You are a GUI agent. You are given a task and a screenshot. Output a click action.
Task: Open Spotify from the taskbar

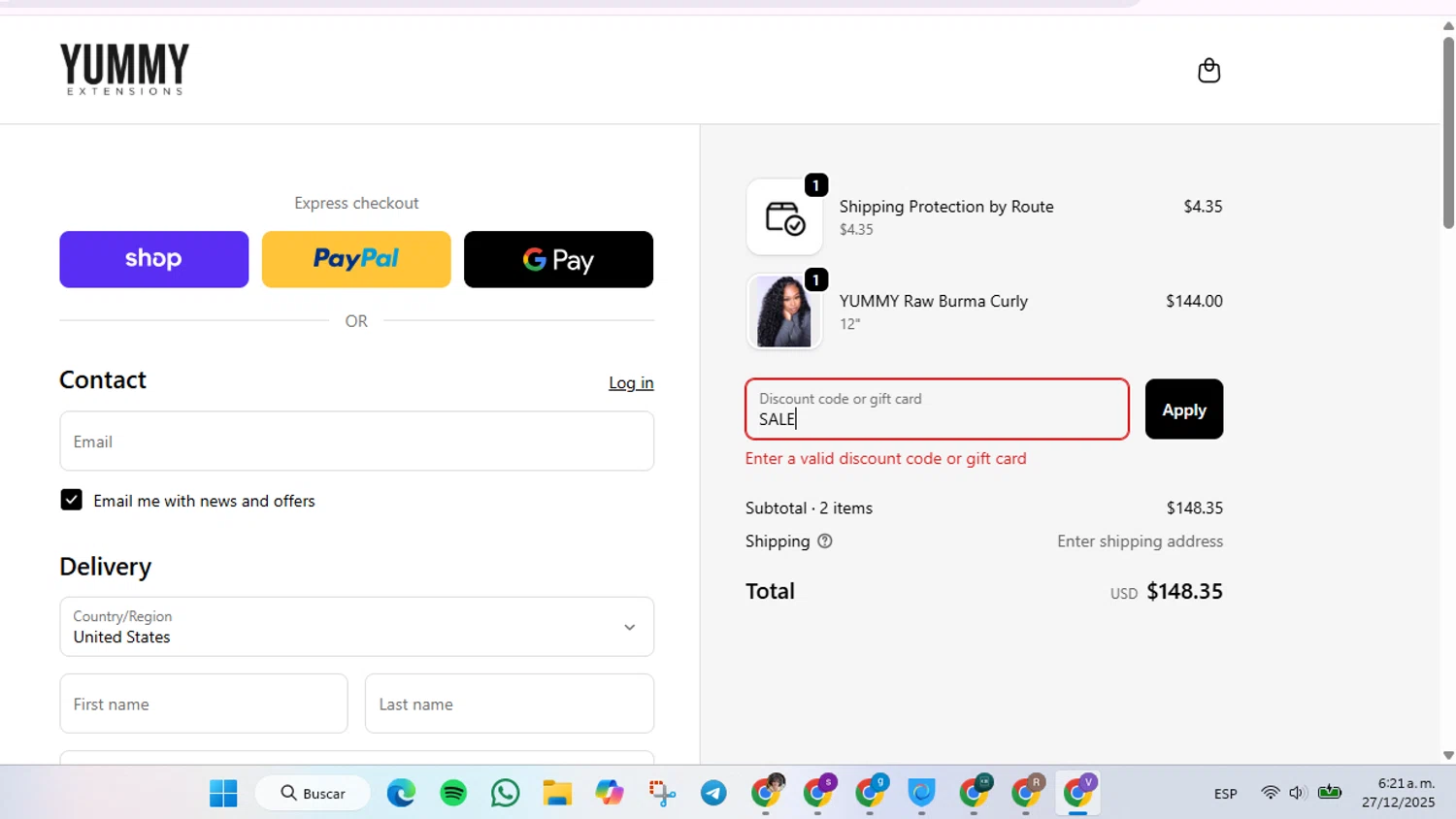(x=453, y=793)
